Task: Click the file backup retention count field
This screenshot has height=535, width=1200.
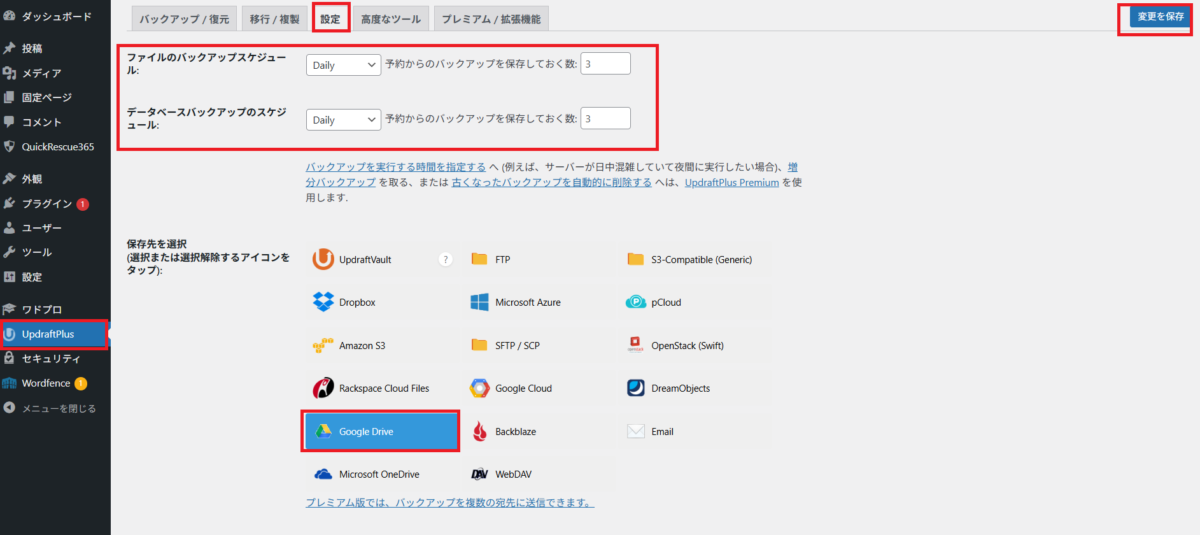Action: click(x=605, y=64)
